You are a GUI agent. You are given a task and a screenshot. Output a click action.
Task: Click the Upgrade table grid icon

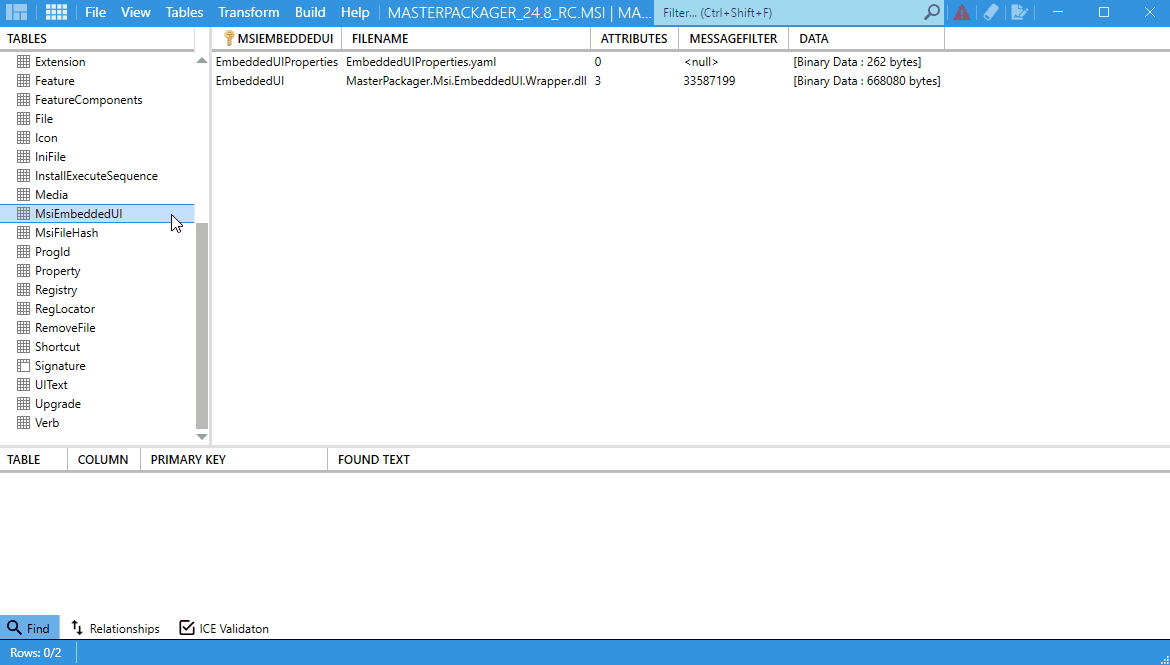point(23,404)
